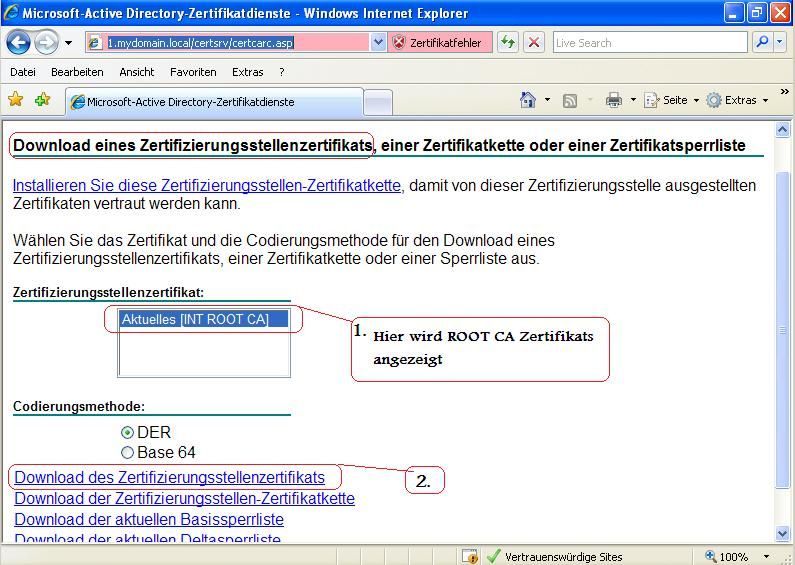Click Download des Zertifizierungsstellenzertifikats link
The width and height of the screenshot is (795, 565).
tap(169, 478)
